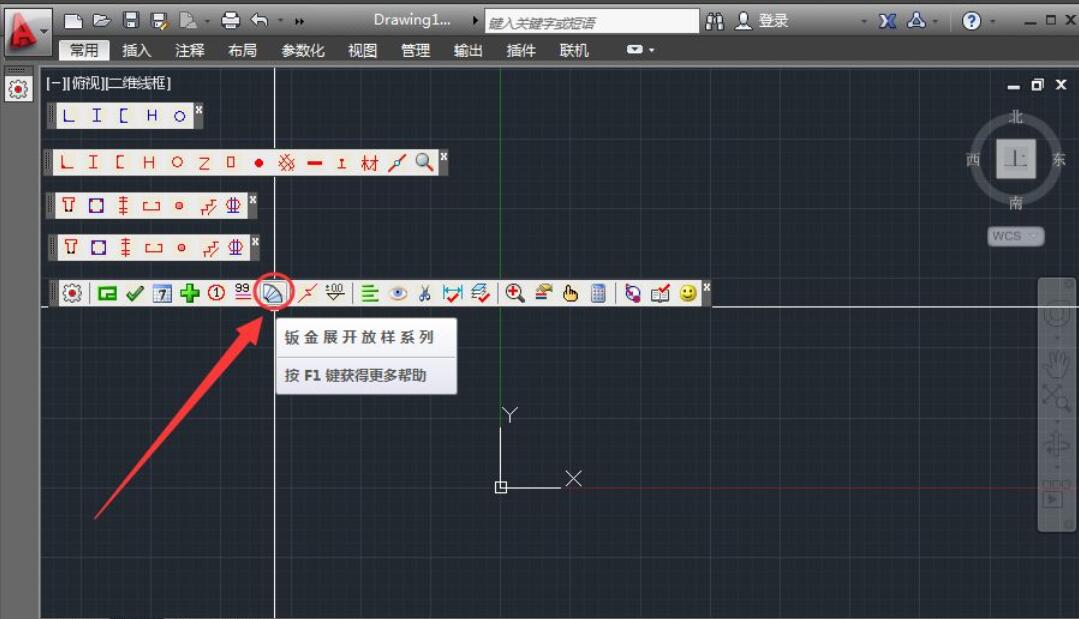The height and width of the screenshot is (619, 1079).
Task: Toggle the eye icon on the plugin toolbar
Action: tap(397, 292)
